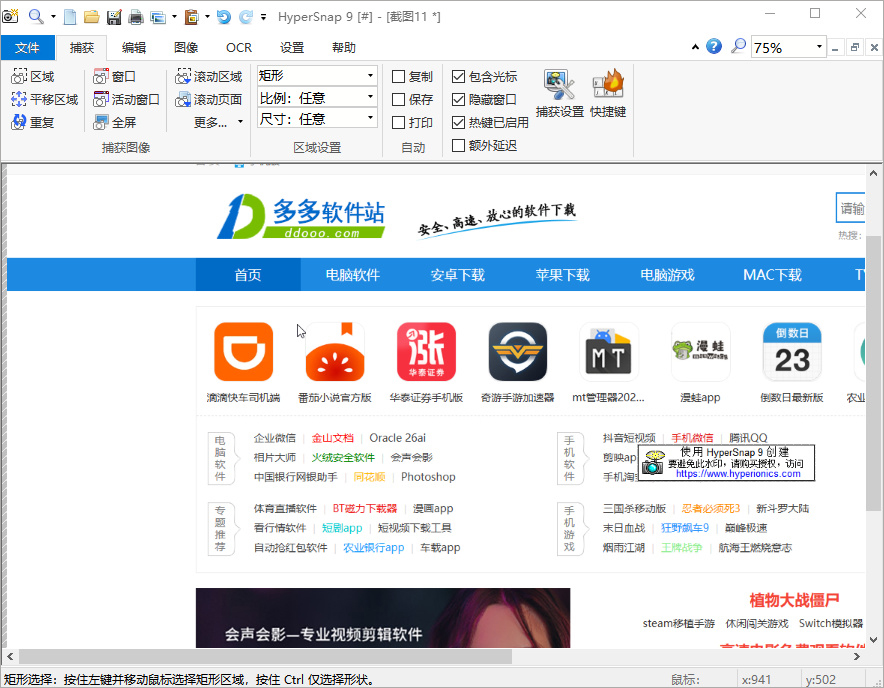Open a file with folder icon
The image size is (884, 688).
click(91, 17)
